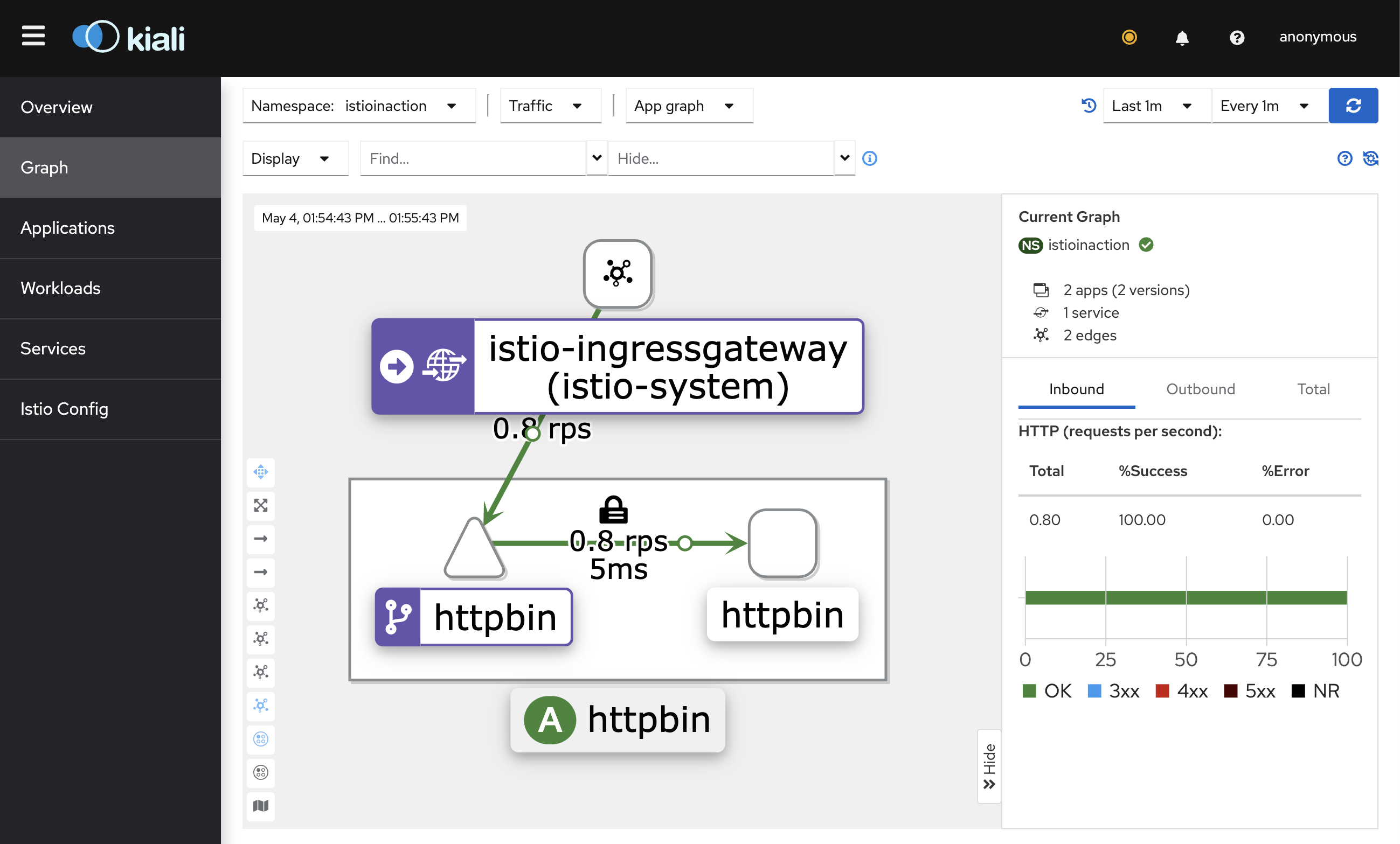Select the blue namespace layout circle icon
The width and height of the screenshot is (1400, 844).
[x=261, y=740]
